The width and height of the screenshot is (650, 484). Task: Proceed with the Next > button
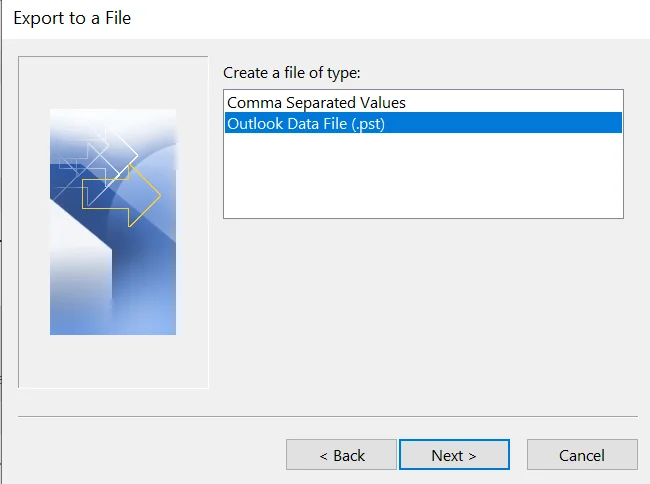pos(454,455)
